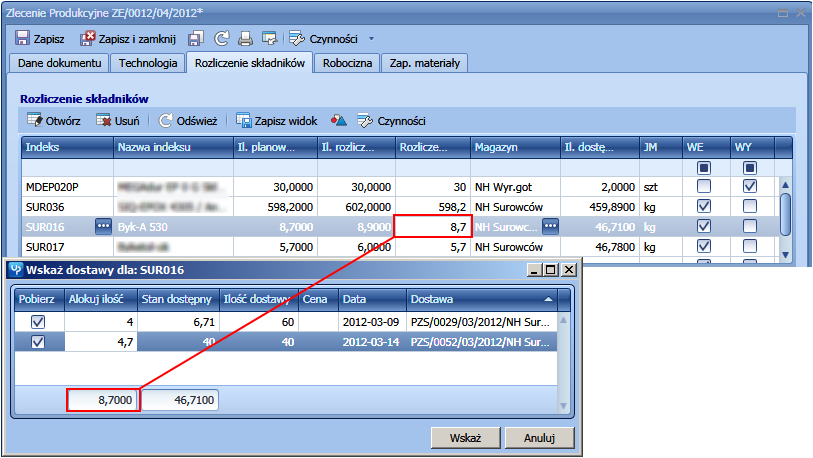Viewport: 813px width, 458px height.
Task: Open top toolbar Czynności dropdown arrow
Action: pos(372,39)
